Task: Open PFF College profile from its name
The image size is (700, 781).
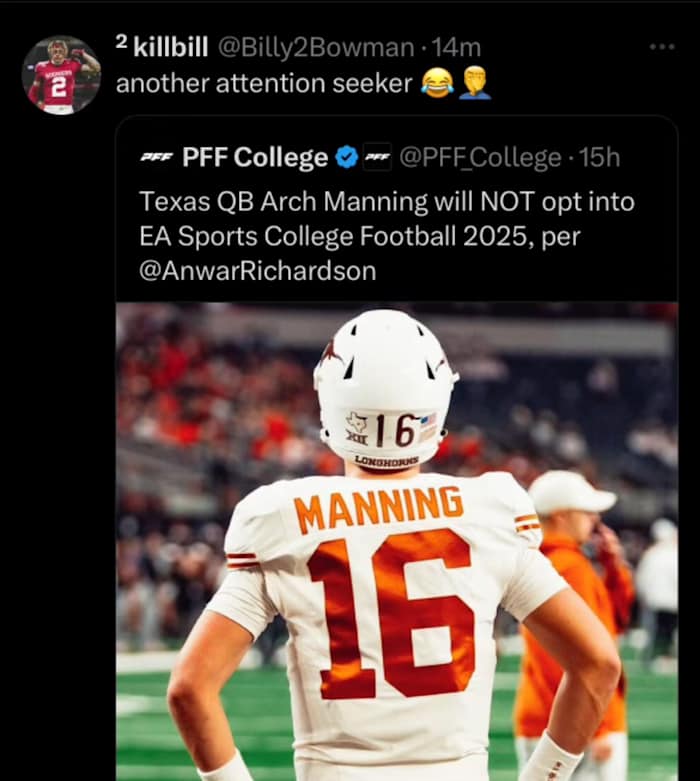Action: pyautogui.click(x=255, y=158)
